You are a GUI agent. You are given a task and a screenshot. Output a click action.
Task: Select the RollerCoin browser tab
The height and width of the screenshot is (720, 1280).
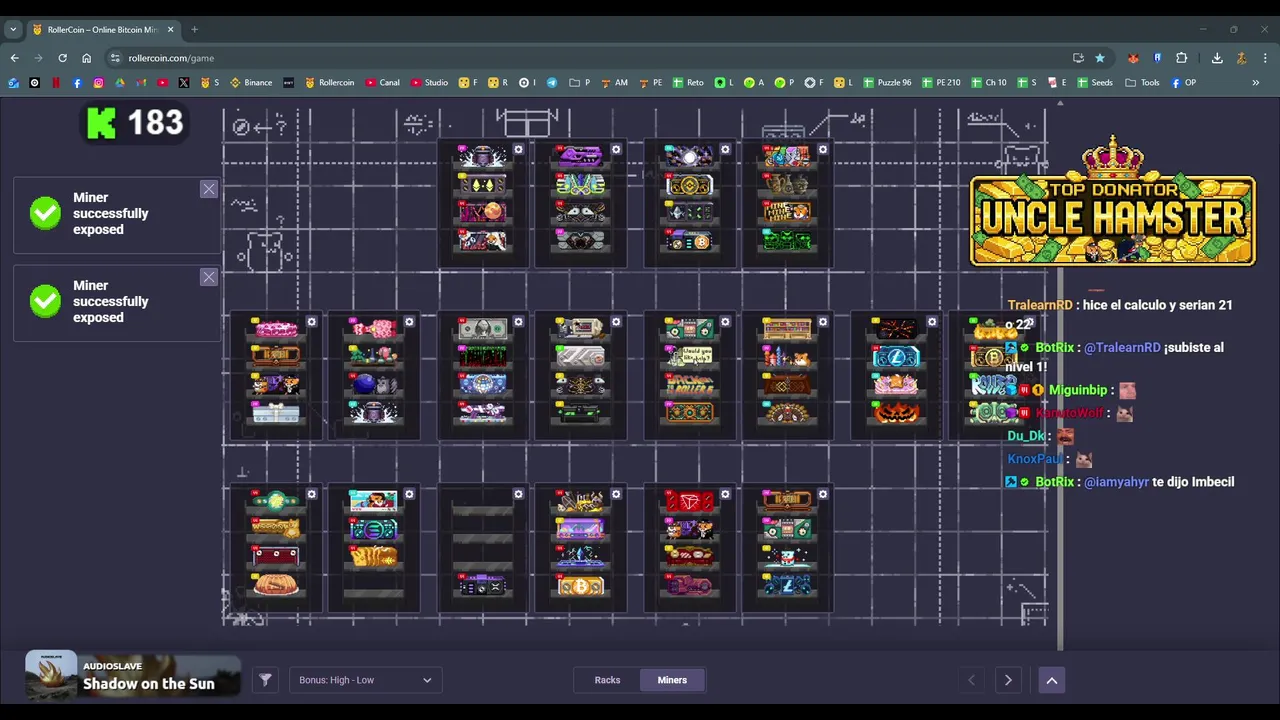pyautogui.click(x=103, y=29)
